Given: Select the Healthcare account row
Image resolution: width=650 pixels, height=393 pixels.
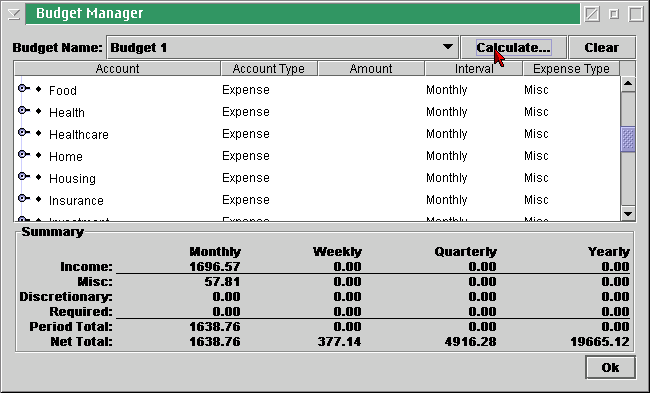Looking at the screenshot, I should point(317,134).
